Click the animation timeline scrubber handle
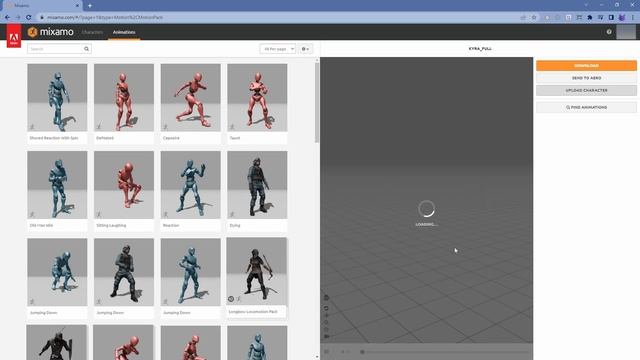Viewport: 640px width, 360px height. click(x=362, y=352)
